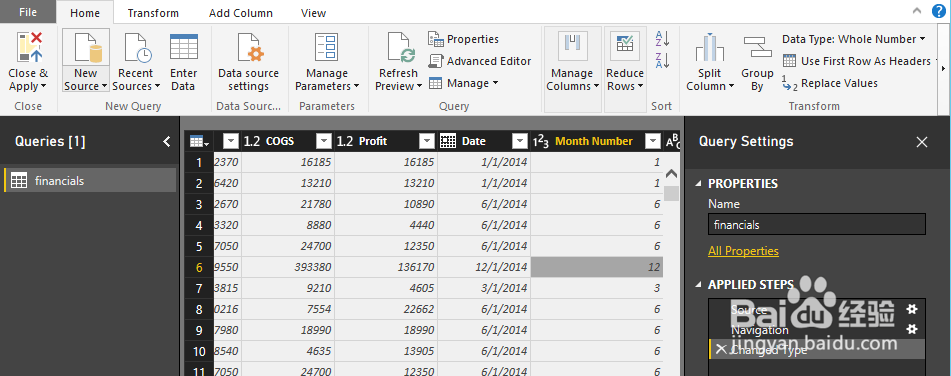The width and height of the screenshot is (951, 376).
Task: Open the Profit column filter dropdown
Action: click(x=428, y=141)
